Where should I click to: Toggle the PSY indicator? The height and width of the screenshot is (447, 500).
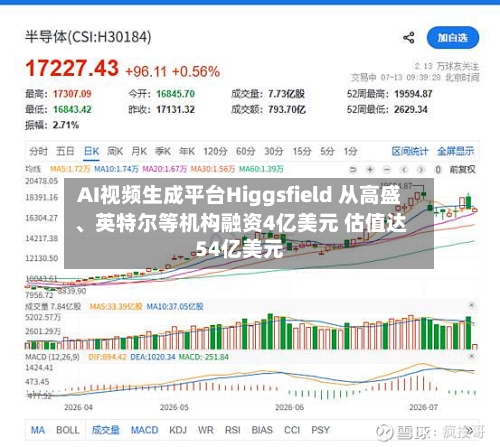[321, 430]
